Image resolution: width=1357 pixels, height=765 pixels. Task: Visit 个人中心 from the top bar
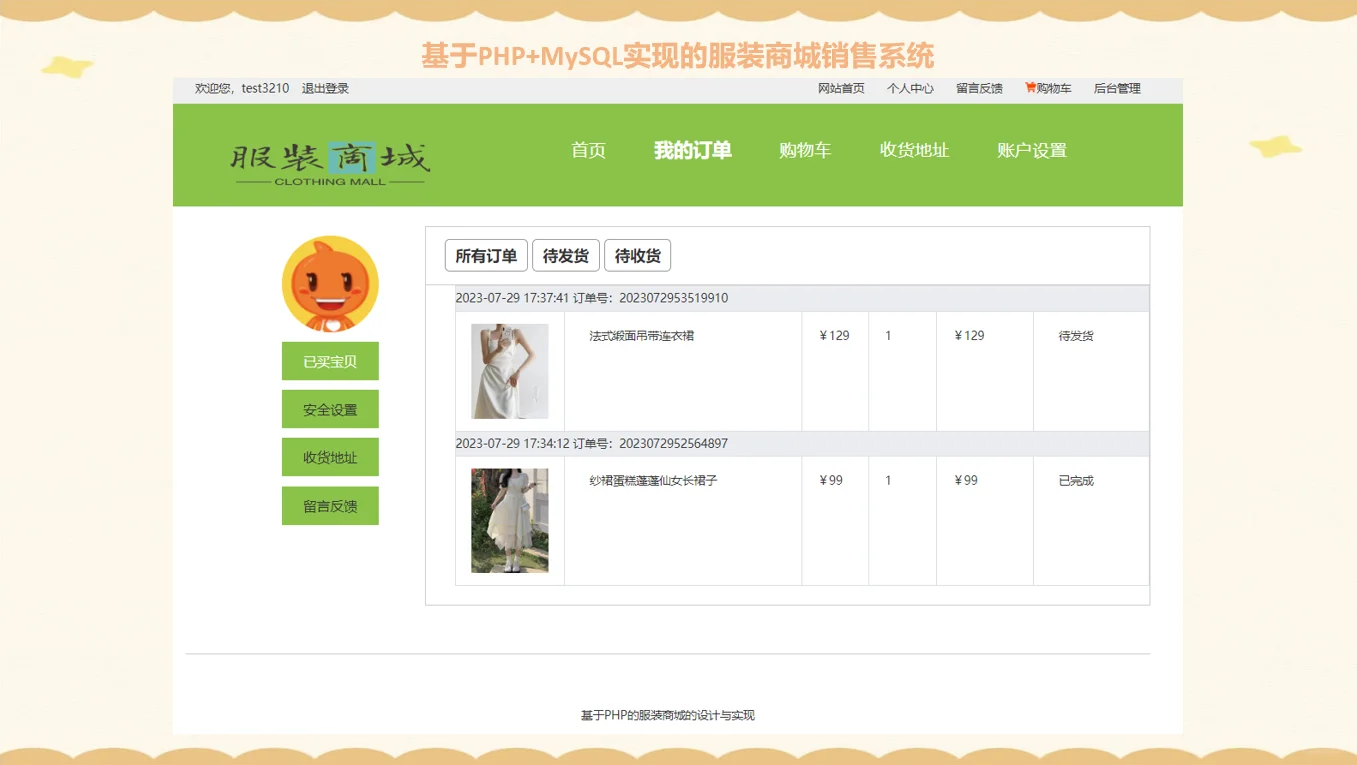coord(909,88)
